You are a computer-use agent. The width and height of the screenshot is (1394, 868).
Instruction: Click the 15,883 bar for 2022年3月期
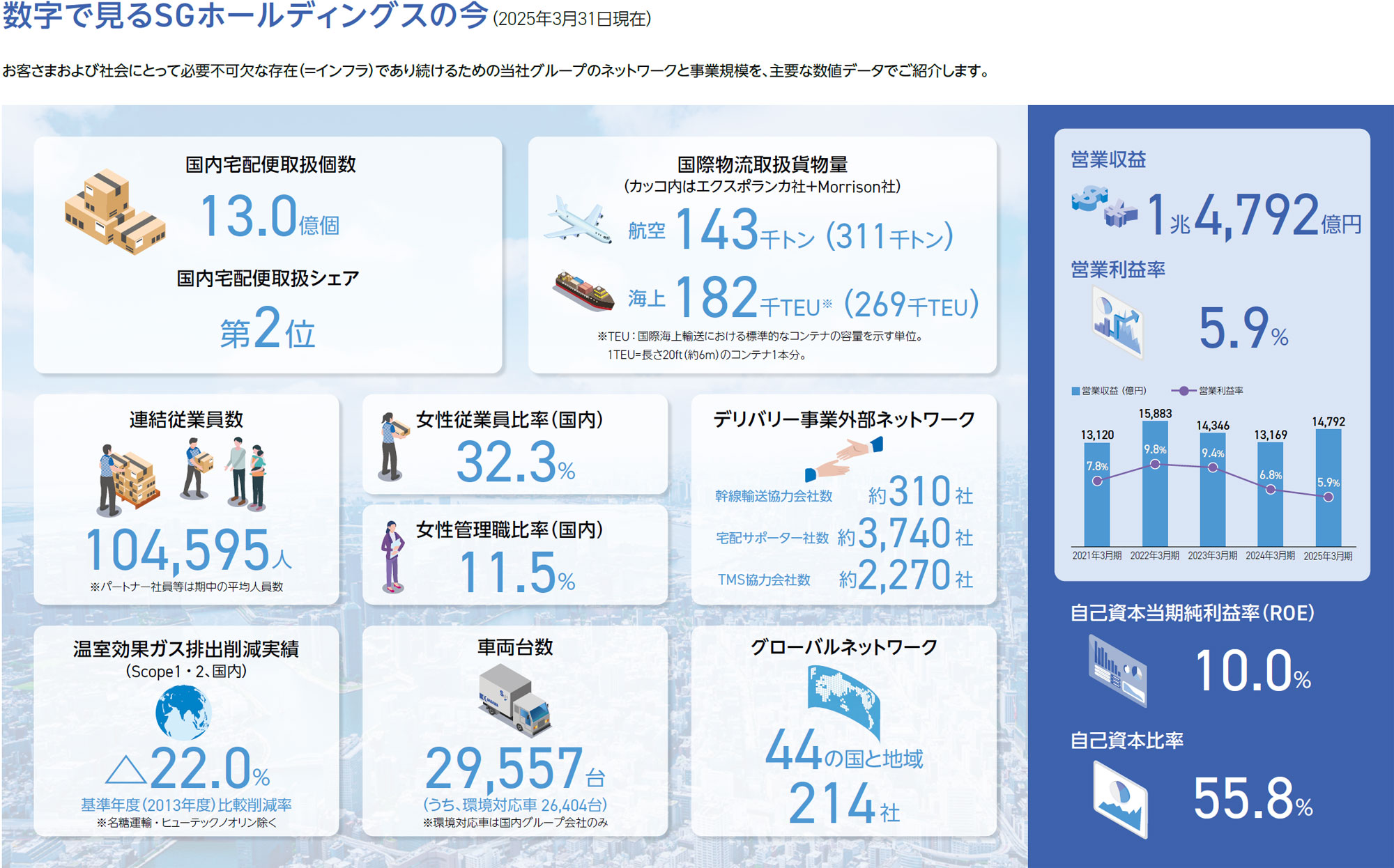(x=1155, y=484)
